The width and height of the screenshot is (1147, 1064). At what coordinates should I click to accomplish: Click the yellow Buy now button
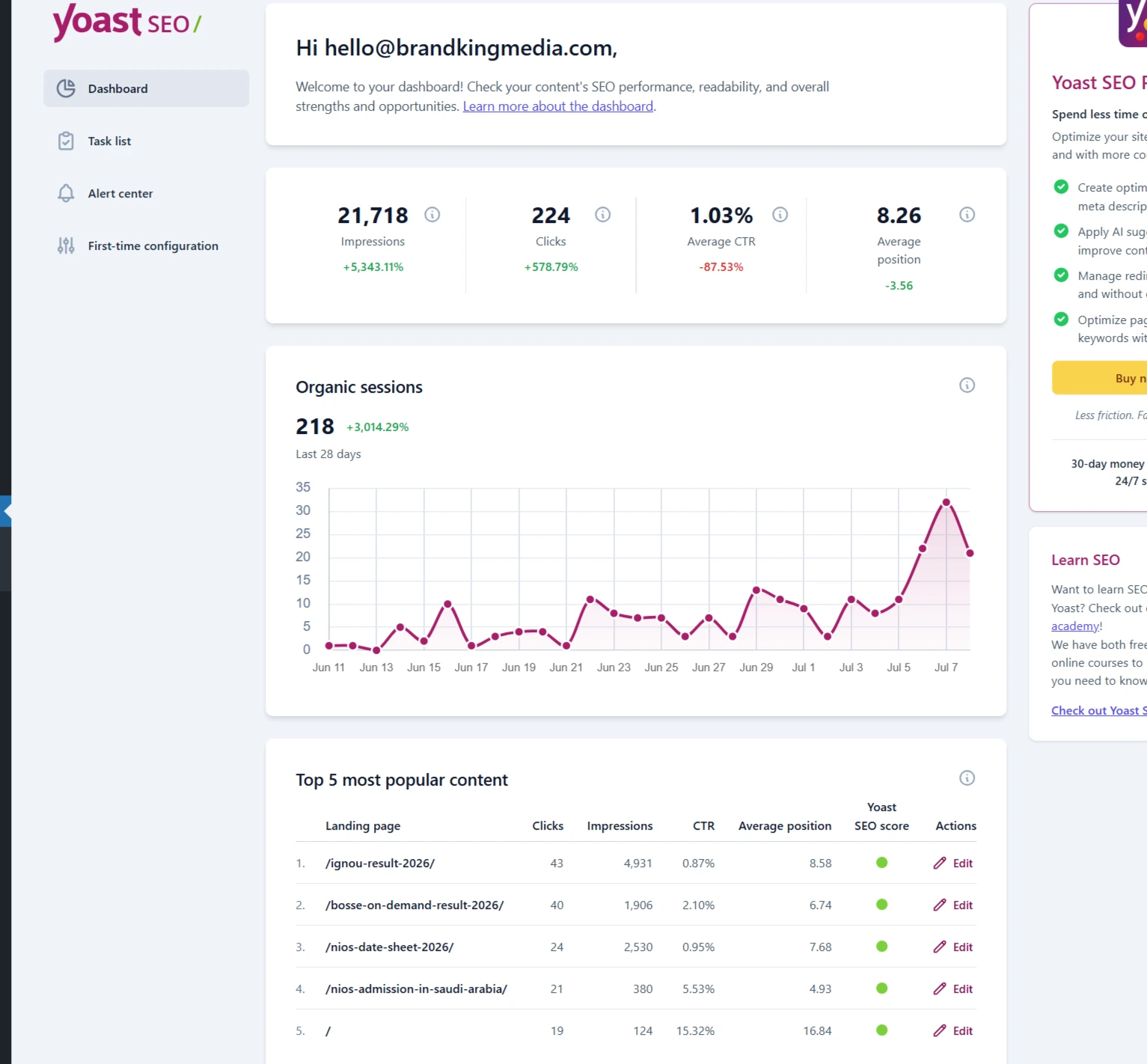tap(1100, 378)
